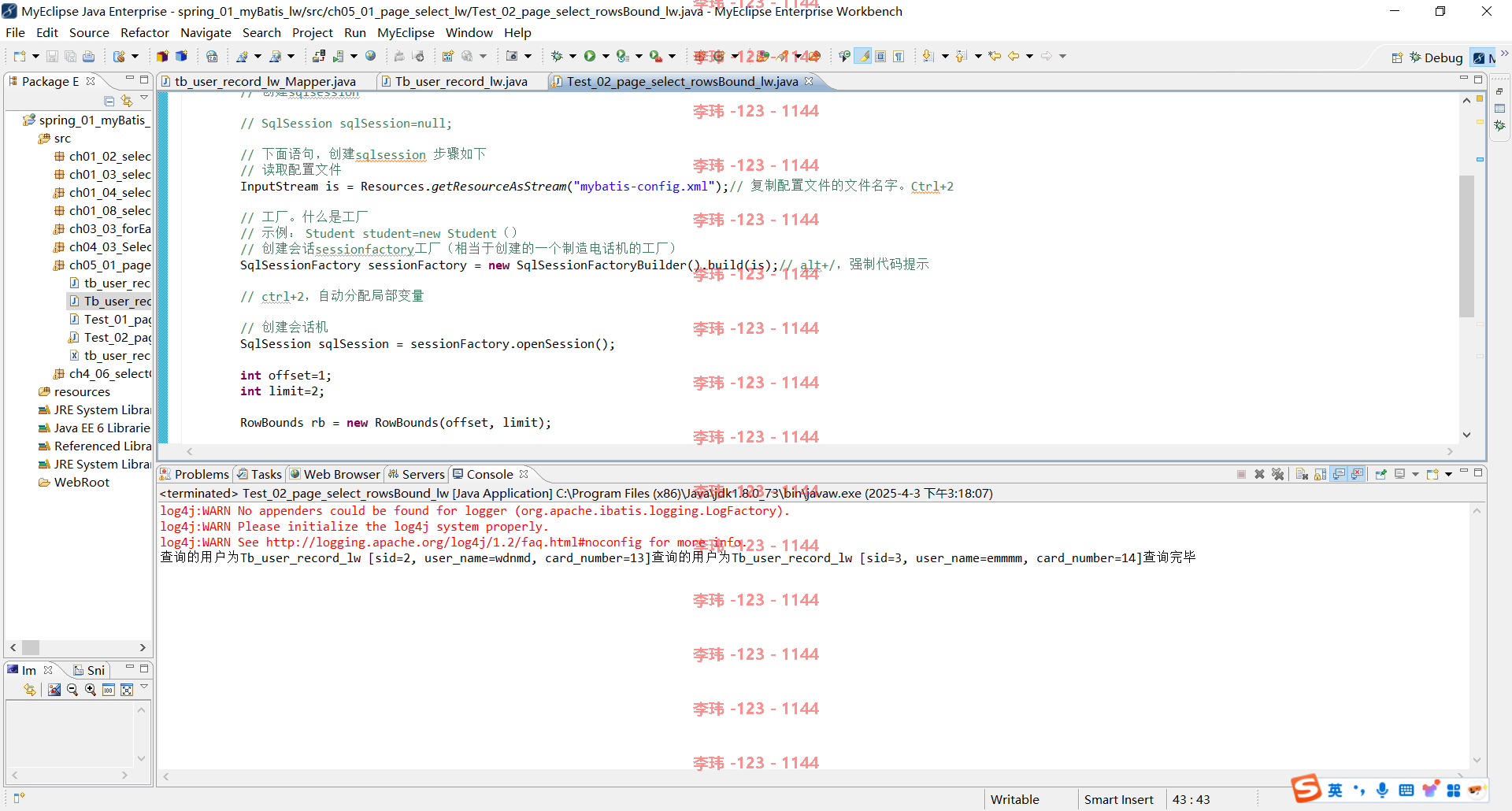Show hidden perspectives chevron in toolbar

(1504, 54)
